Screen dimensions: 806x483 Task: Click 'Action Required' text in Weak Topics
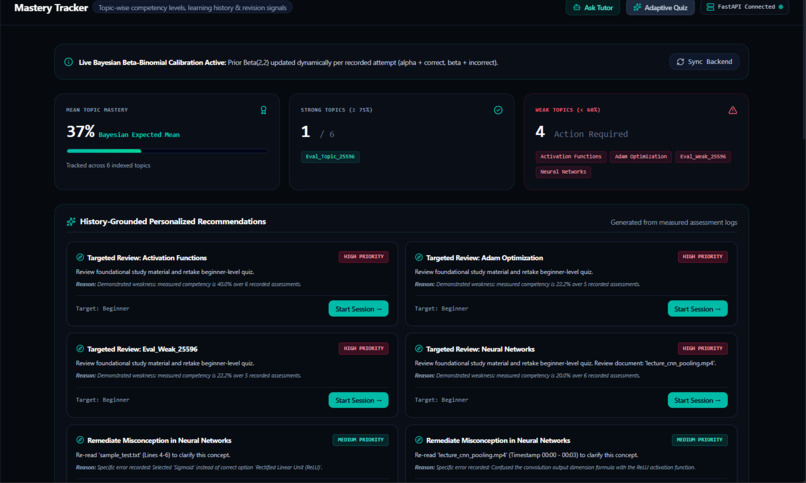591,134
